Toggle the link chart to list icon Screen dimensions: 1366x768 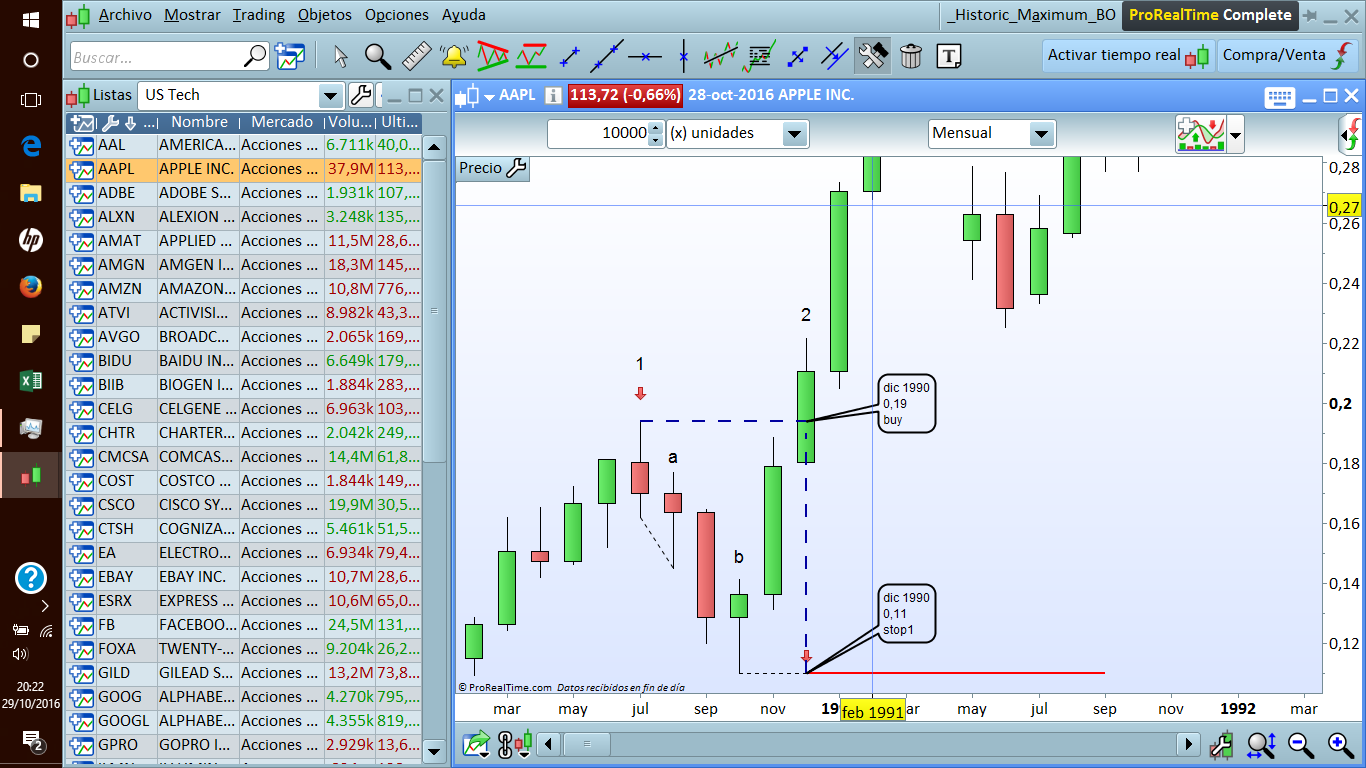[505, 744]
